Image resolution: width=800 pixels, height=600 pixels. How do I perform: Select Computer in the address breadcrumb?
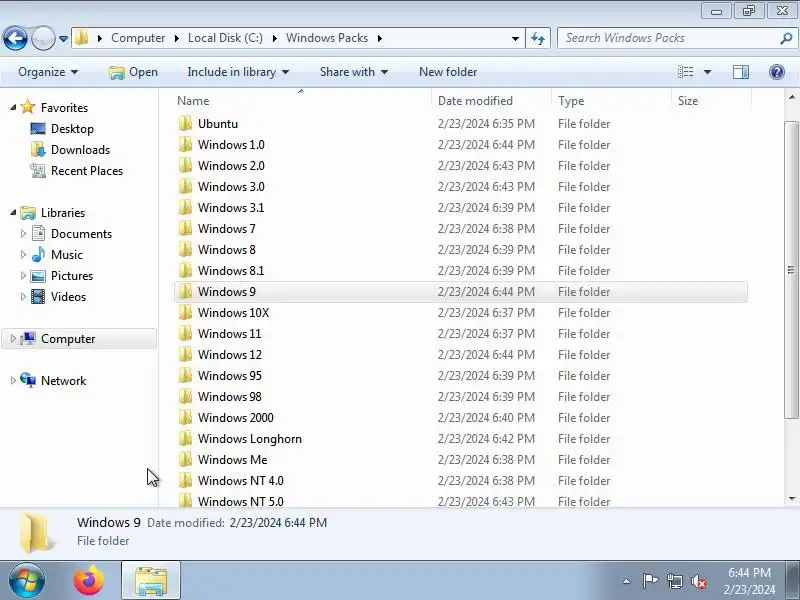(138, 38)
